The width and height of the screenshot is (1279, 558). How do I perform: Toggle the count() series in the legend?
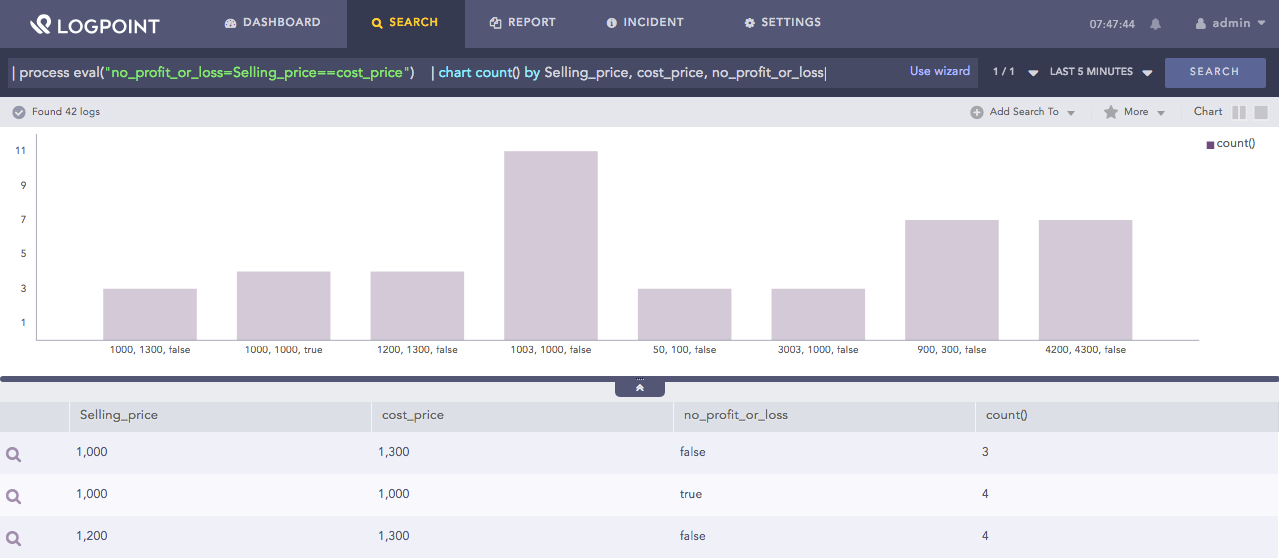[1231, 144]
